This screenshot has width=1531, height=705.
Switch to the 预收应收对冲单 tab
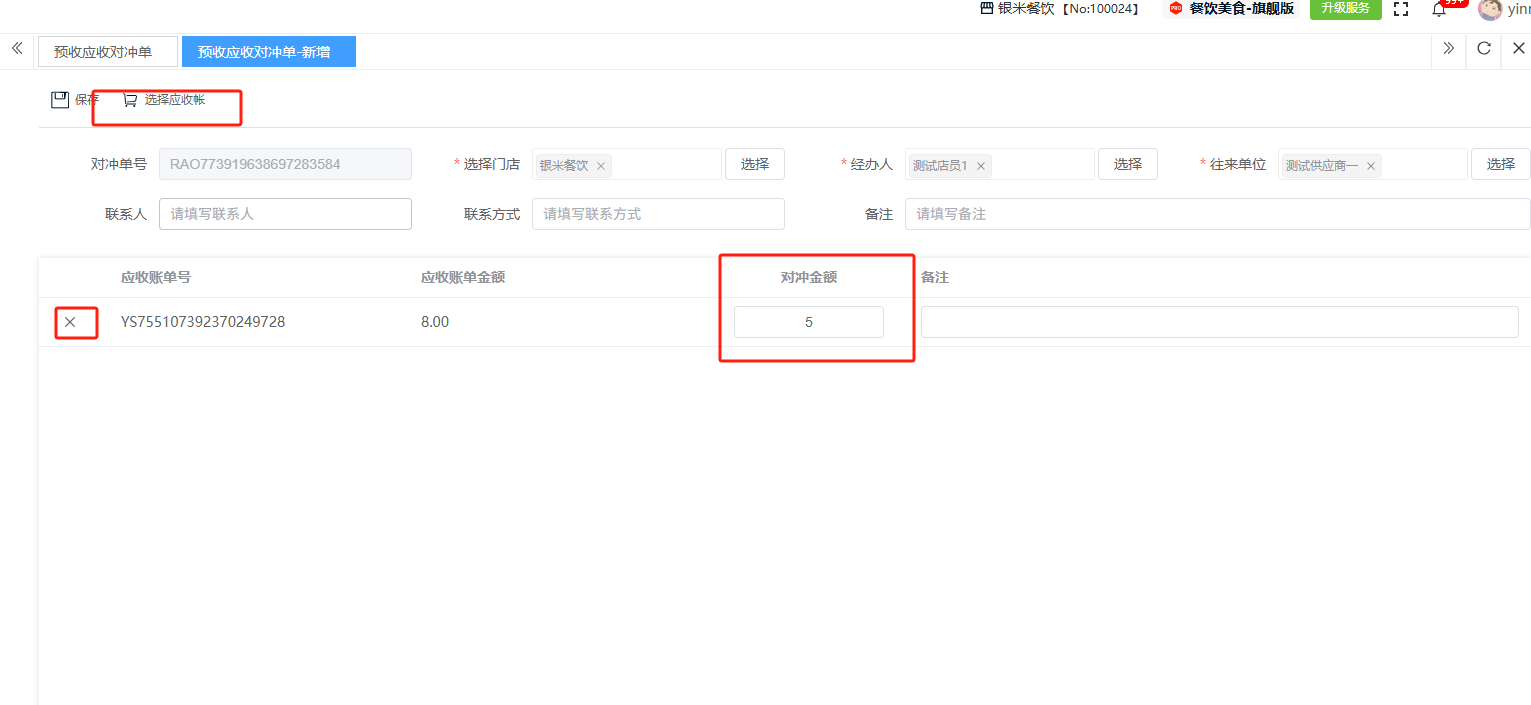(x=108, y=52)
